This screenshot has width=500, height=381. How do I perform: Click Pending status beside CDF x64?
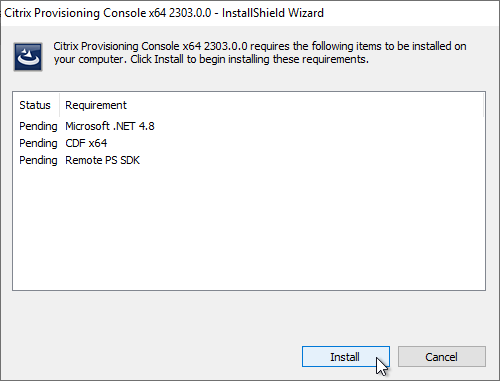[38, 143]
